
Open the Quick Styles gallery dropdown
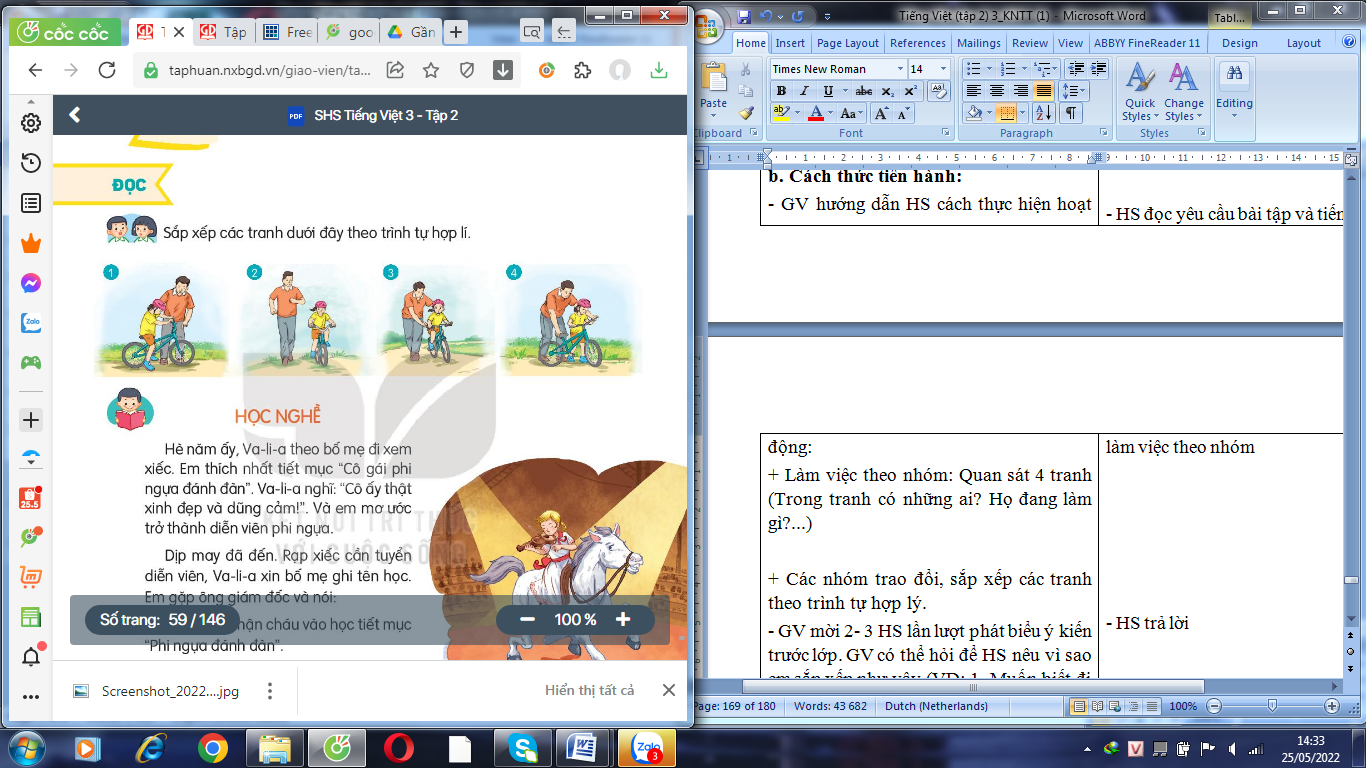1140,92
